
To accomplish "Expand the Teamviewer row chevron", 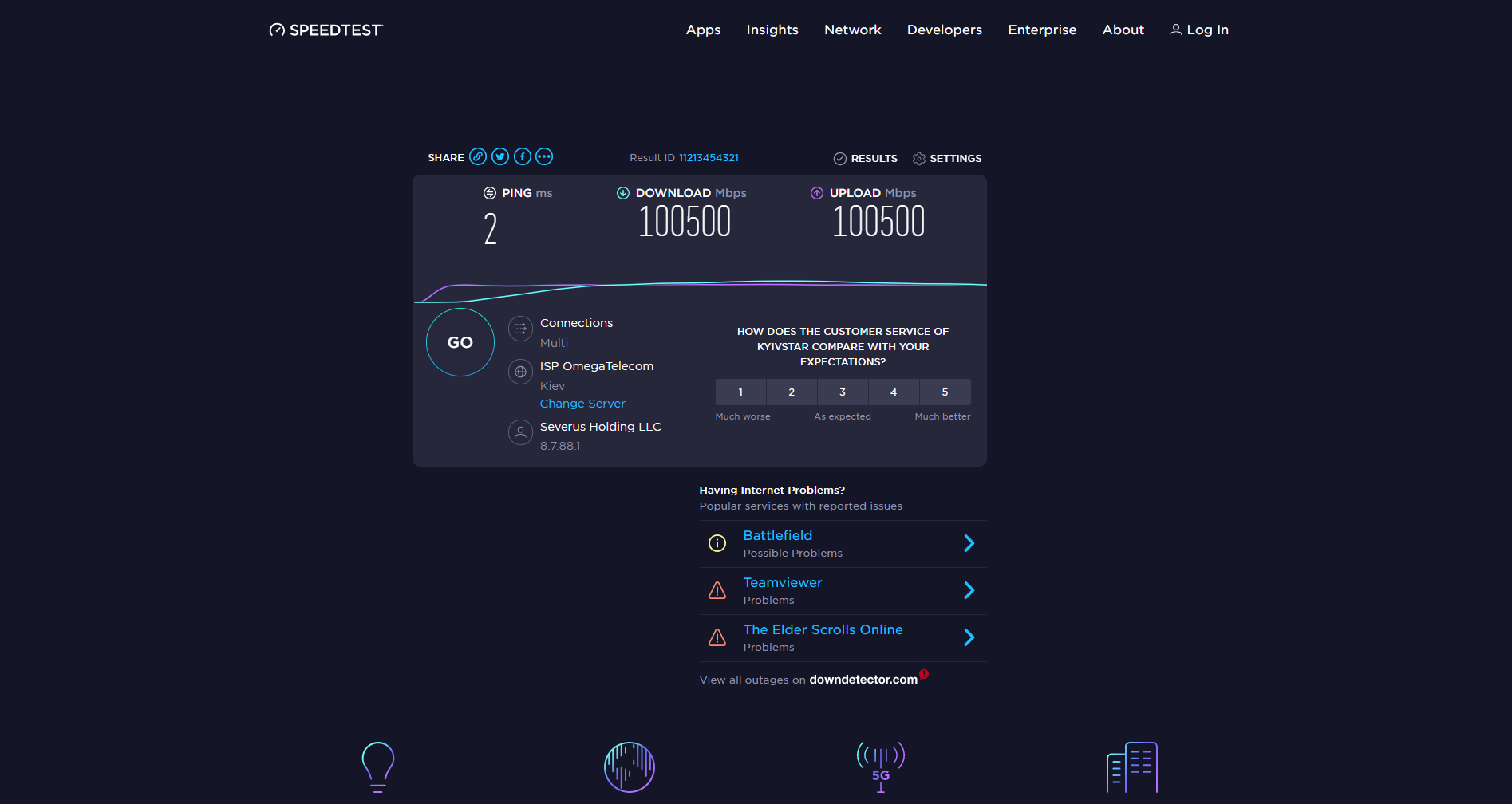I will [x=969, y=590].
